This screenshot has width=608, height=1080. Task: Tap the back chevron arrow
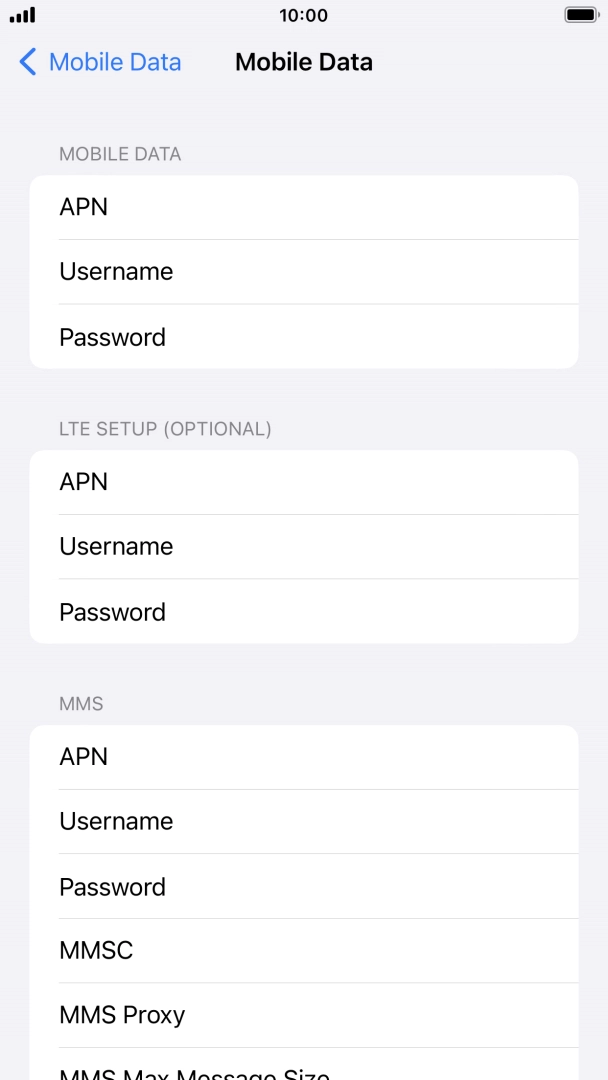27,62
